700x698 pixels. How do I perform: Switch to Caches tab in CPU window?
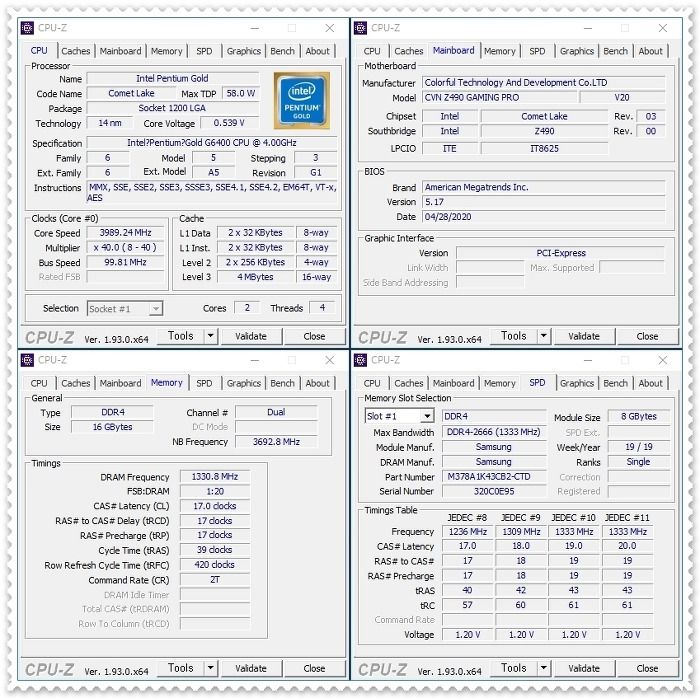[x=75, y=51]
